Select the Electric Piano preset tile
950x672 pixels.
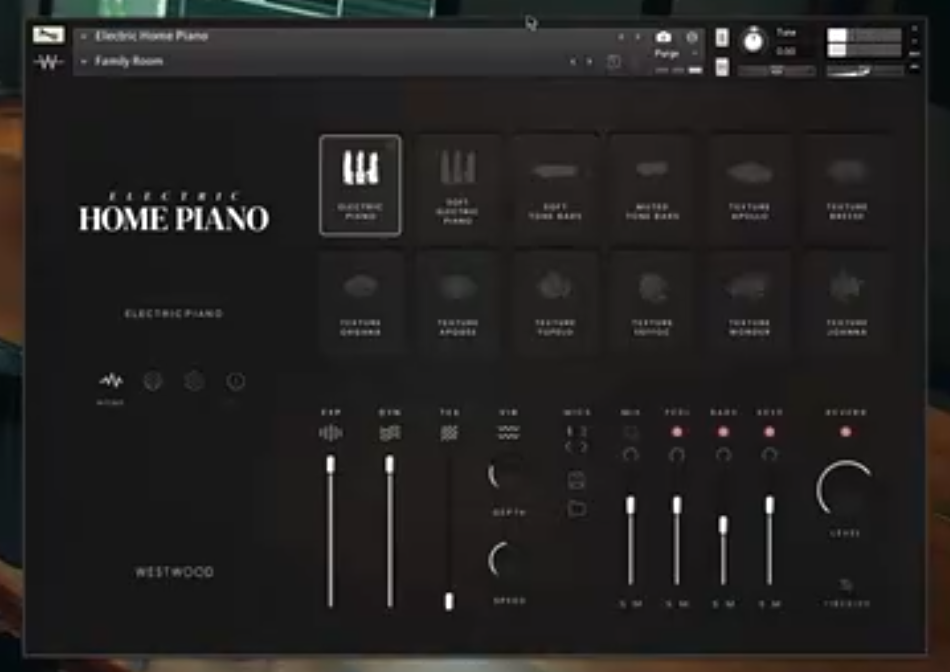click(360, 185)
